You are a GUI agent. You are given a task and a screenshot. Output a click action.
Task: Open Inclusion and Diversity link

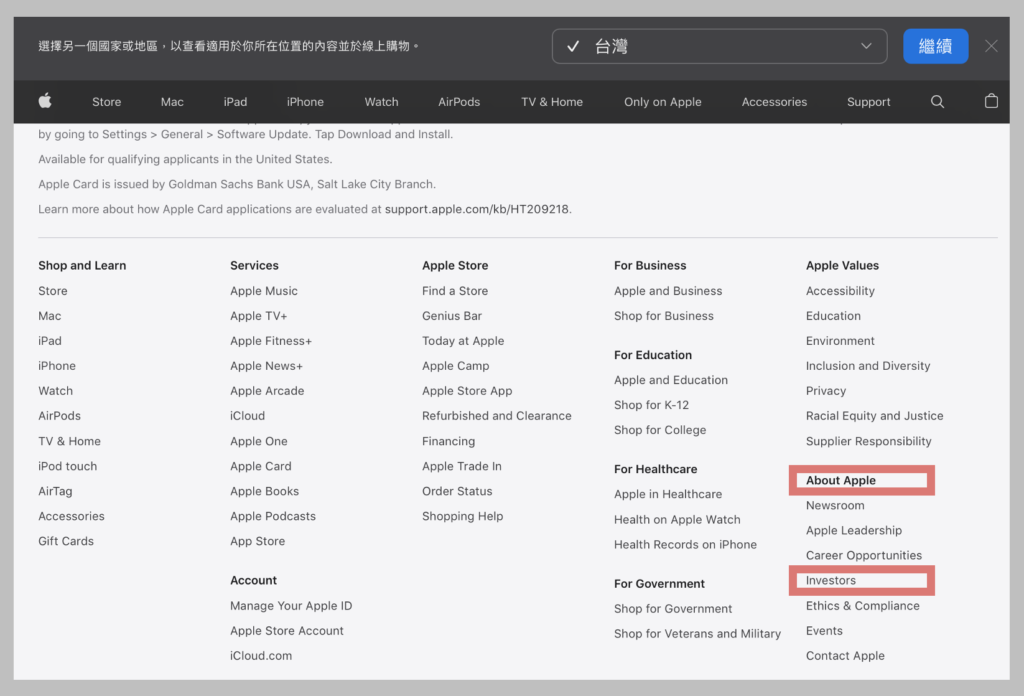[x=868, y=366]
